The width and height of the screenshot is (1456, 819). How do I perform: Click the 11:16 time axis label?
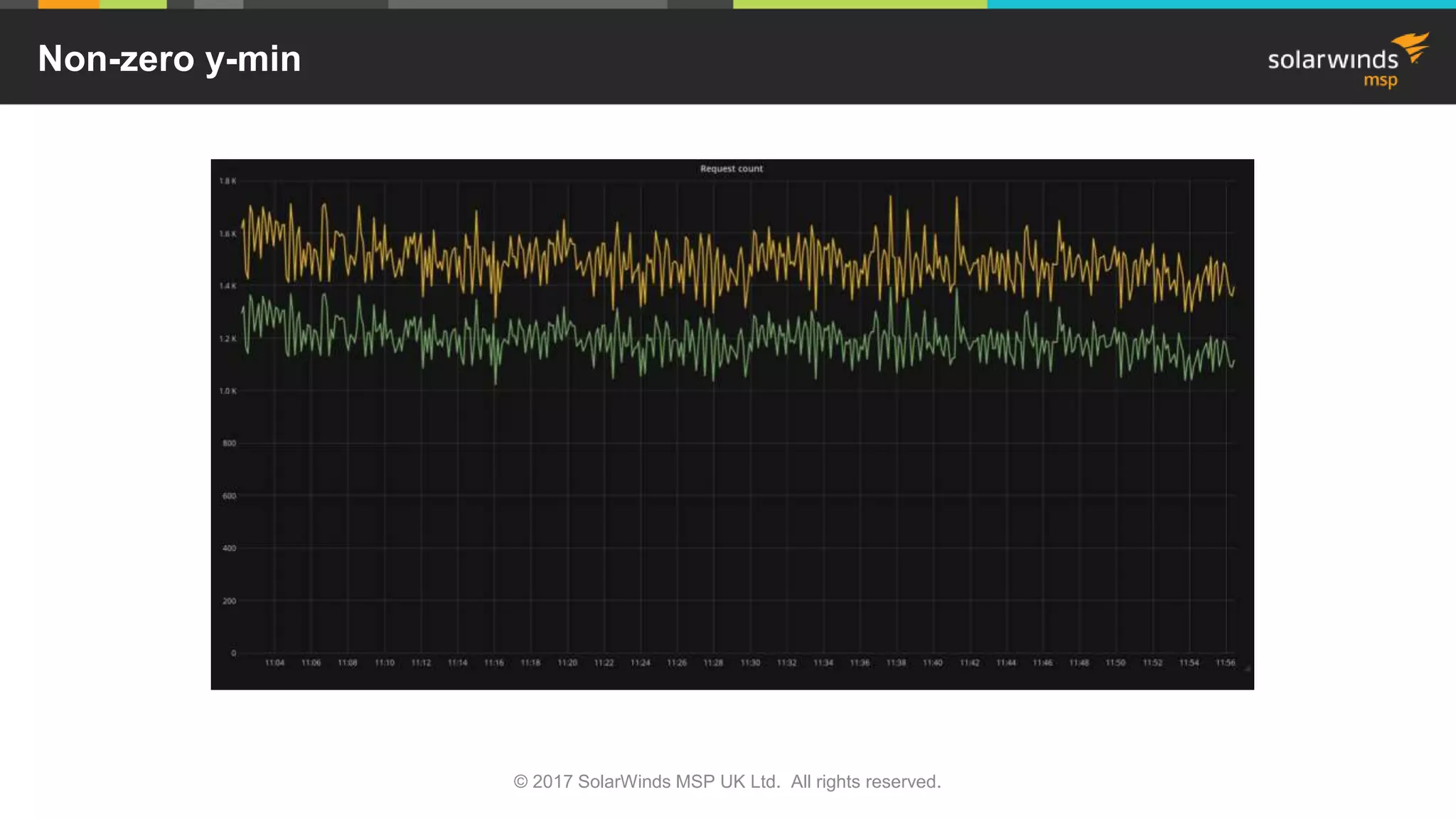pos(494,663)
